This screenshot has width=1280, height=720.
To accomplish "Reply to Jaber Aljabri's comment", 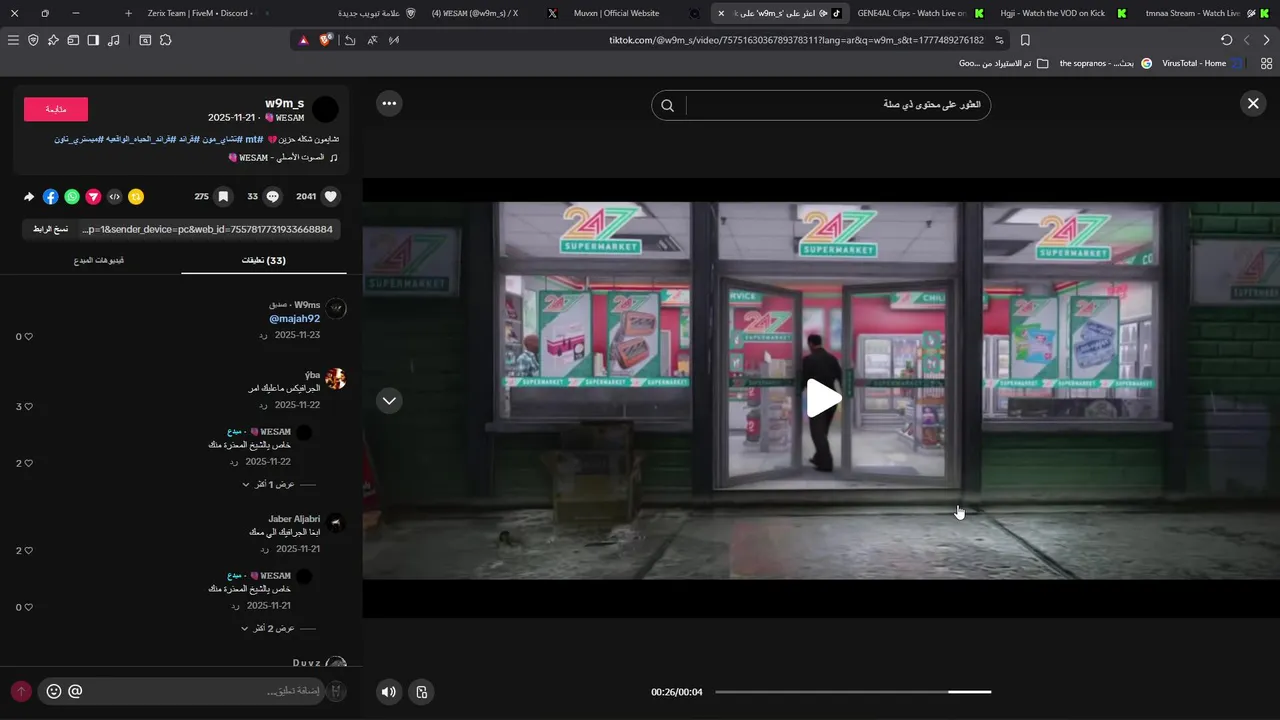I will pos(263,549).
